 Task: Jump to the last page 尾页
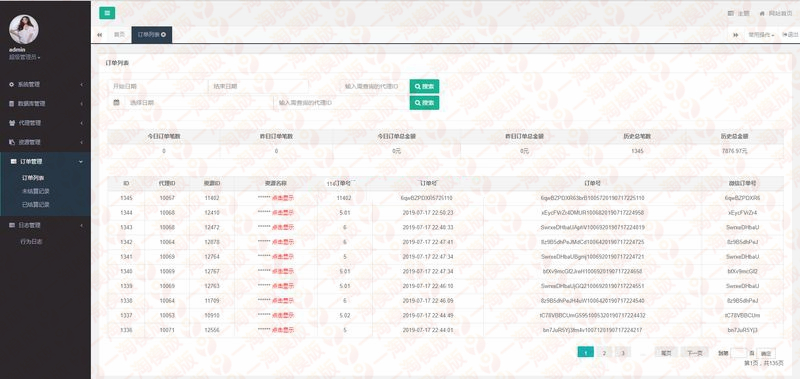[x=666, y=352]
